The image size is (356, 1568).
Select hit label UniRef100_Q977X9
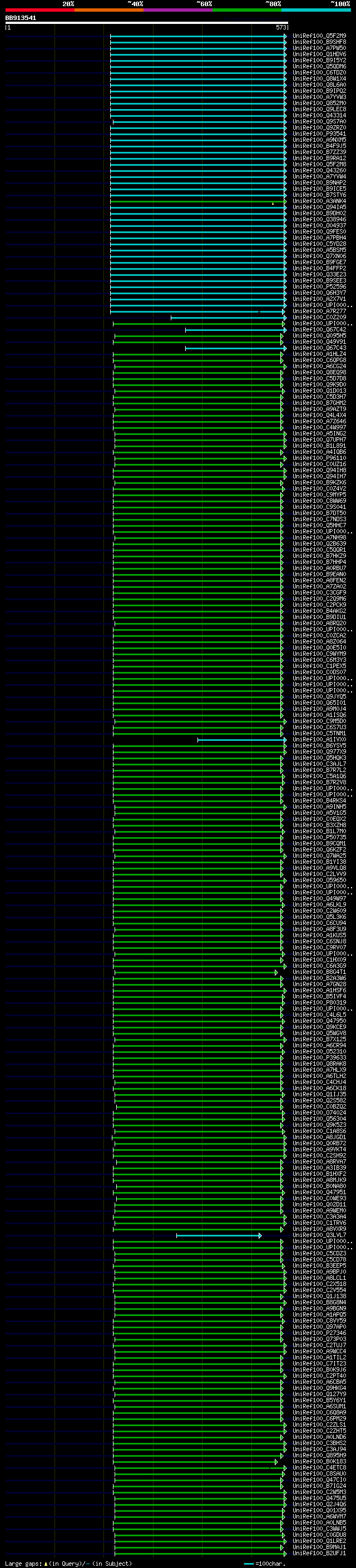319,753
